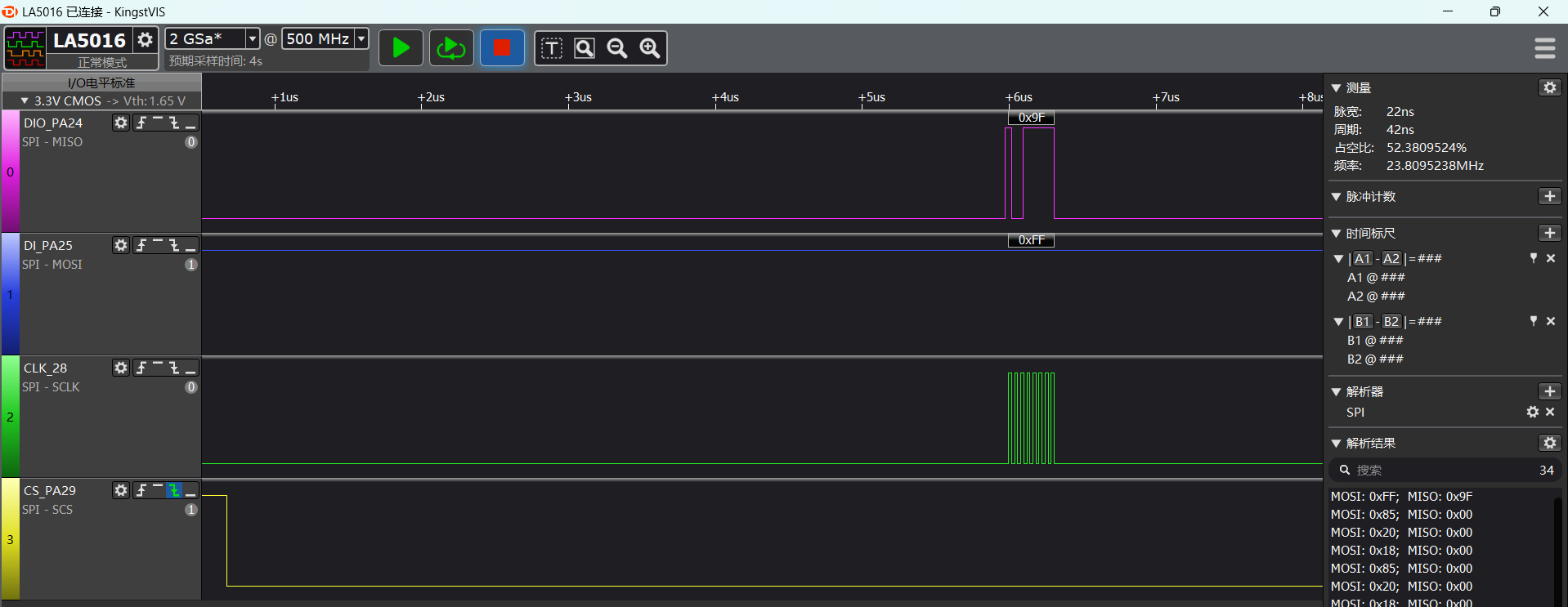Image resolution: width=1568 pixels, height=607 pixels.
Task: Toggle low level trigger on DI_PA25
Action: pyautogui.click(x=190, y=245)
